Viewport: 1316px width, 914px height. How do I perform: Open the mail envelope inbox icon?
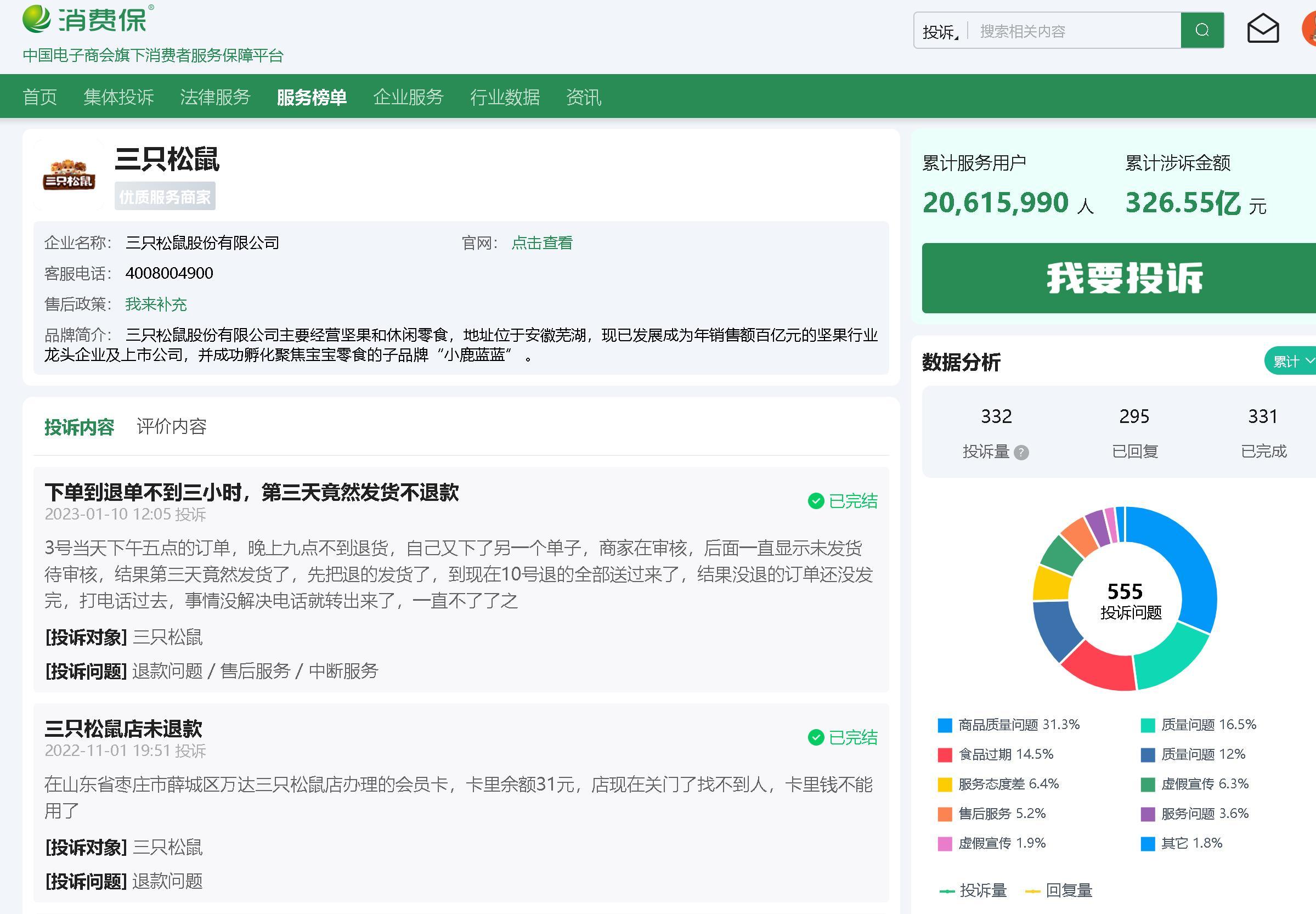1262,29
